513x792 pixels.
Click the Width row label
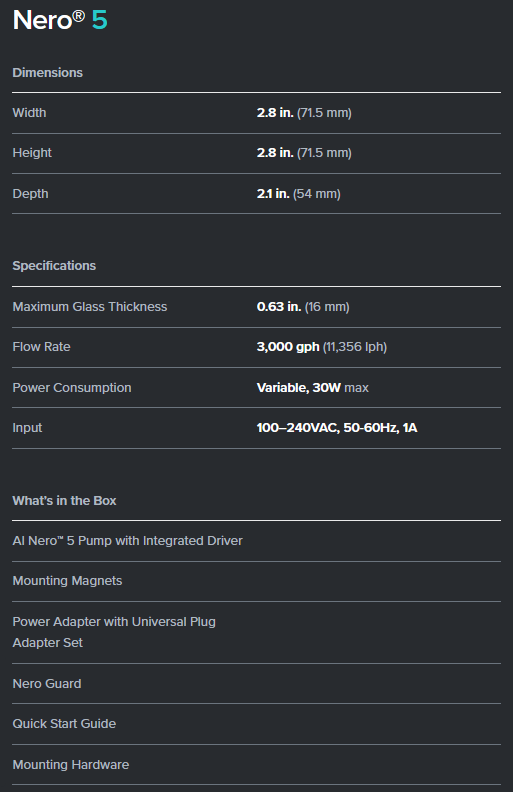coord(29,113)
